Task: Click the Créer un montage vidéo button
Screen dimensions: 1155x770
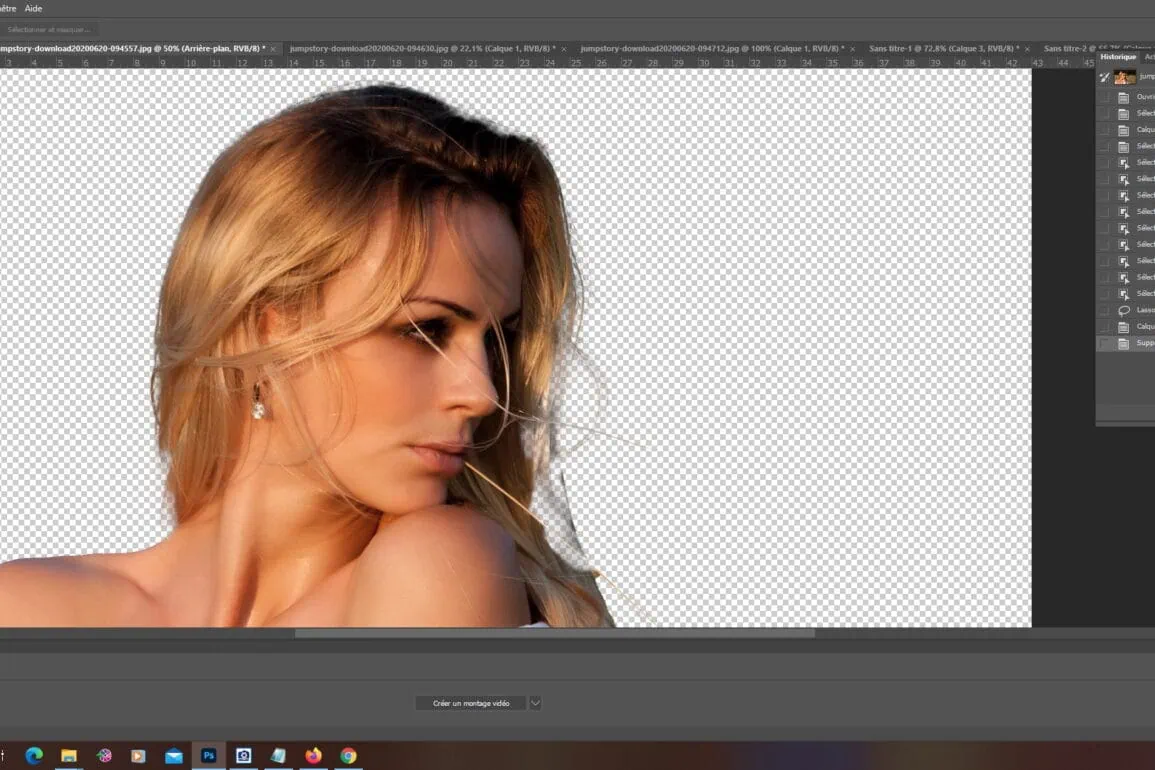Action: 471,703
